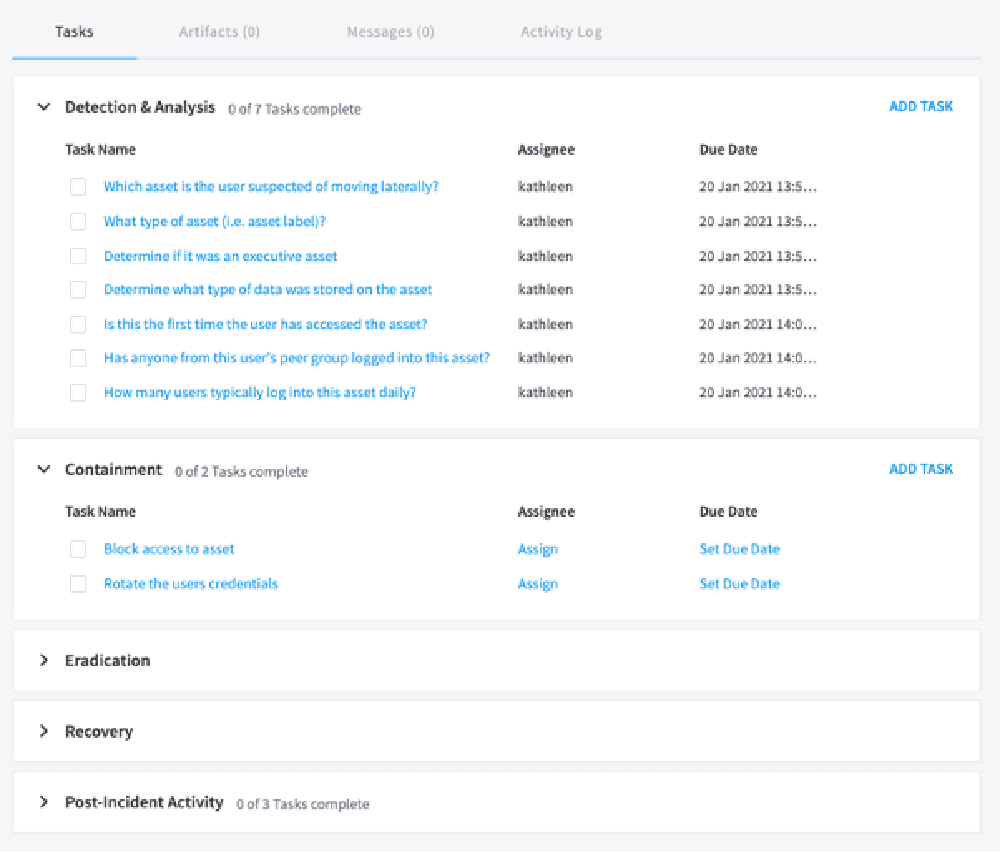This screenshot has height=854, width=1000.
Task: Click Assignee column header in Containment
Action: (546, 512)
